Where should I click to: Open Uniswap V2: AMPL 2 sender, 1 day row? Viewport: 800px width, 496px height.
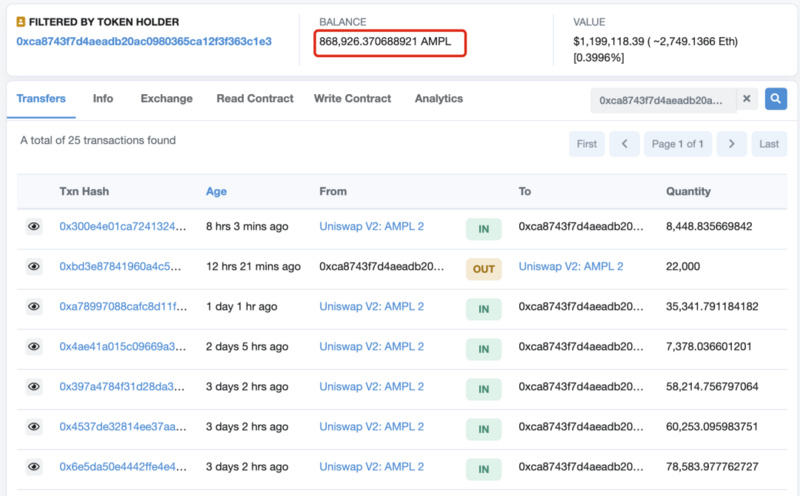click(371, 307)
